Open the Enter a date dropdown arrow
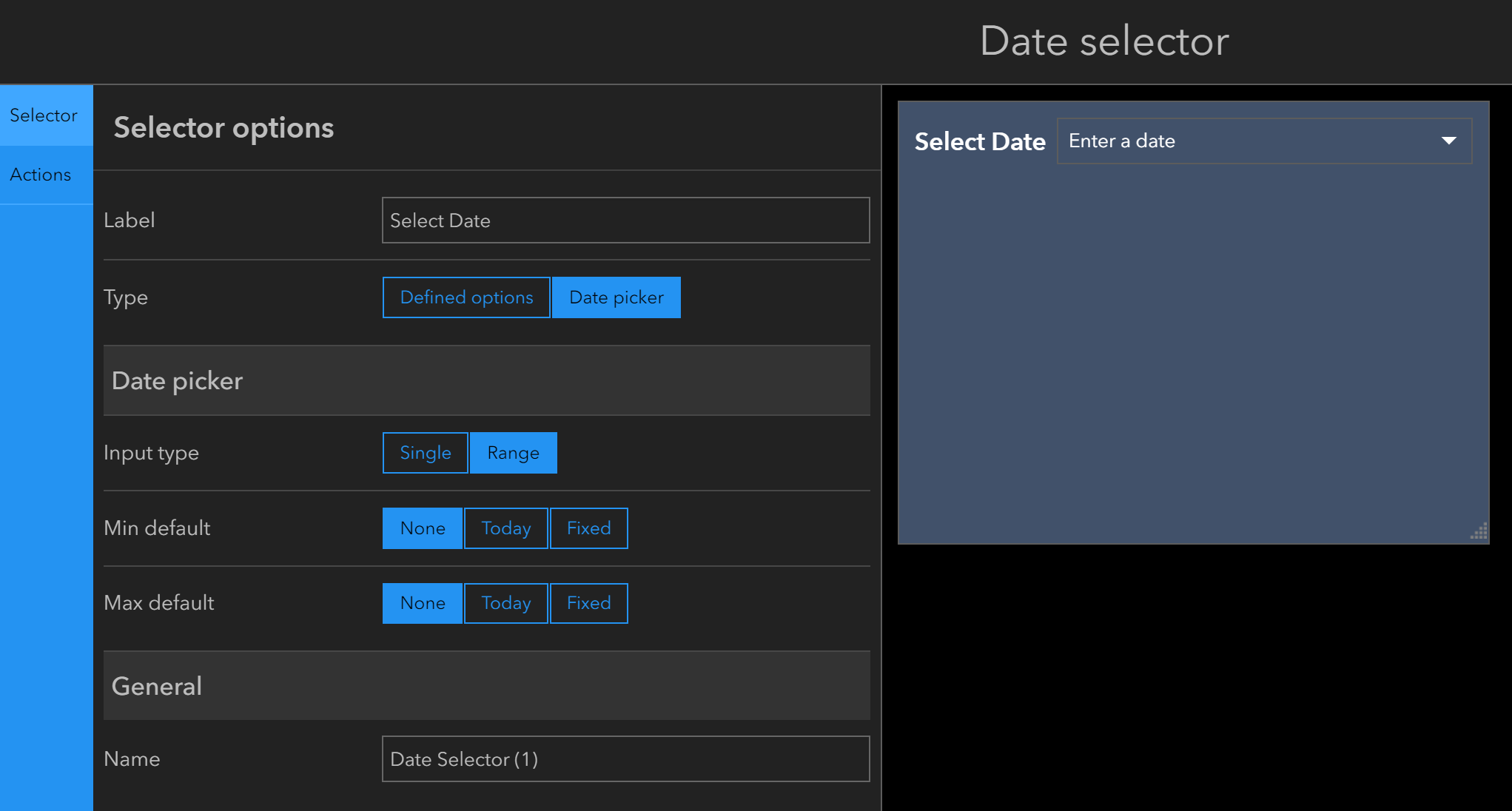The height and width of the screenshot is (811, 1512). 1448,141
